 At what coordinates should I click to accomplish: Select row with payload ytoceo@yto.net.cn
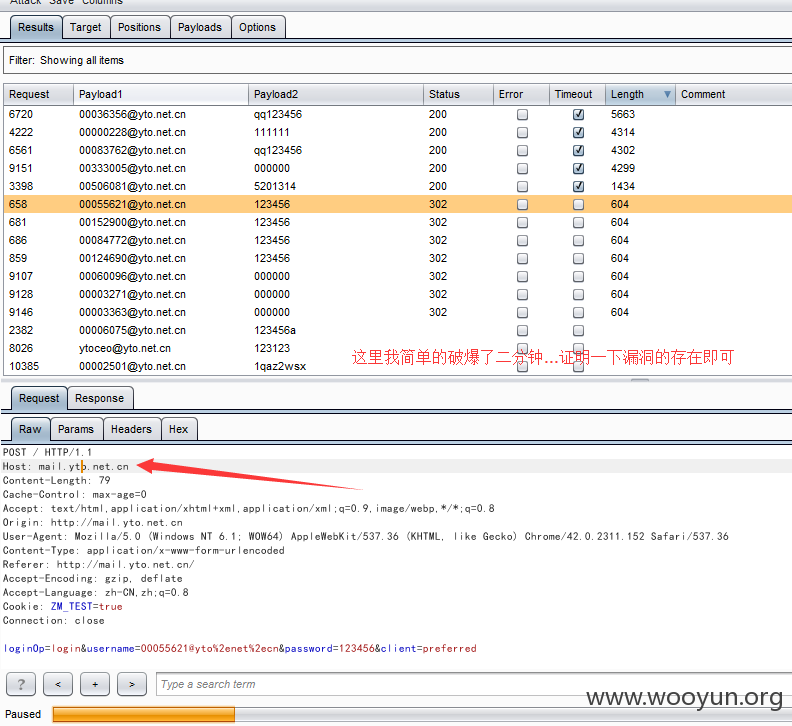pyautogui.click(x=398, y=349)
